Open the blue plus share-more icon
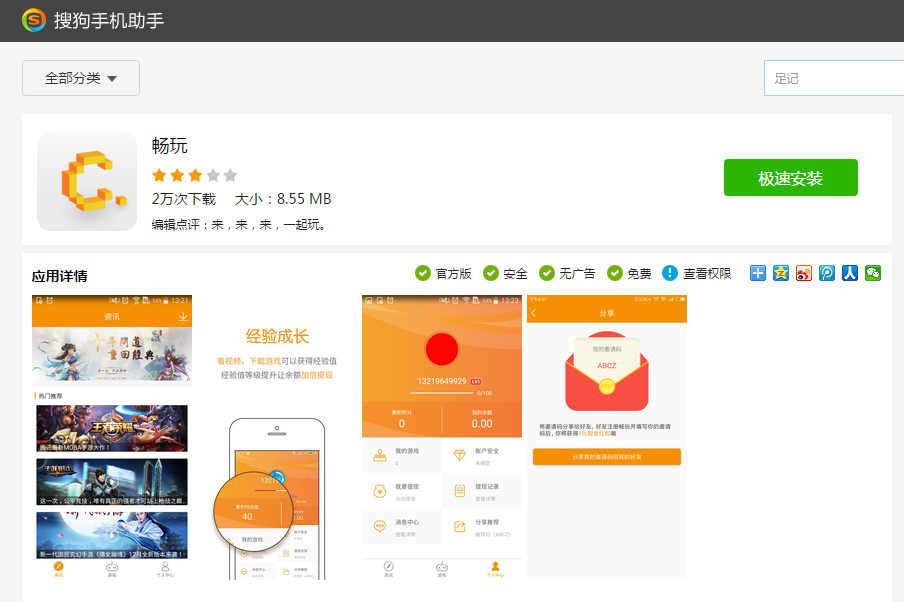This screenshot has width=904, height=602. pyautogui.click(x=758, y=273)
